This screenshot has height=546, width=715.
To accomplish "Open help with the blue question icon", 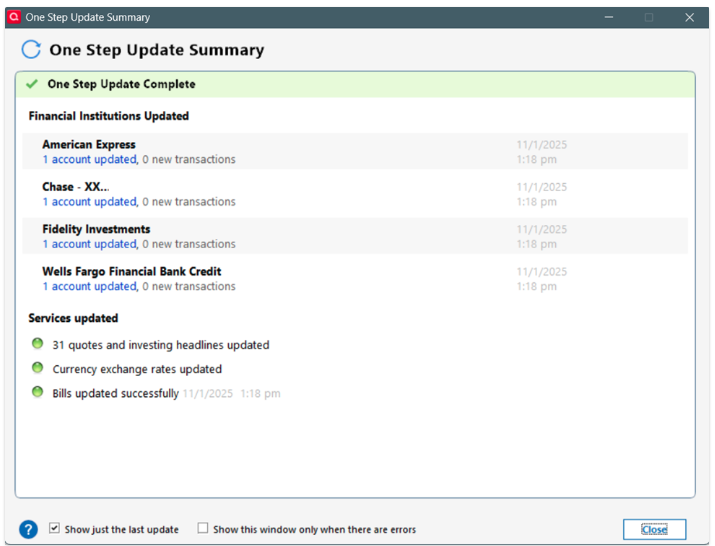I will click(x=28, y=529).
